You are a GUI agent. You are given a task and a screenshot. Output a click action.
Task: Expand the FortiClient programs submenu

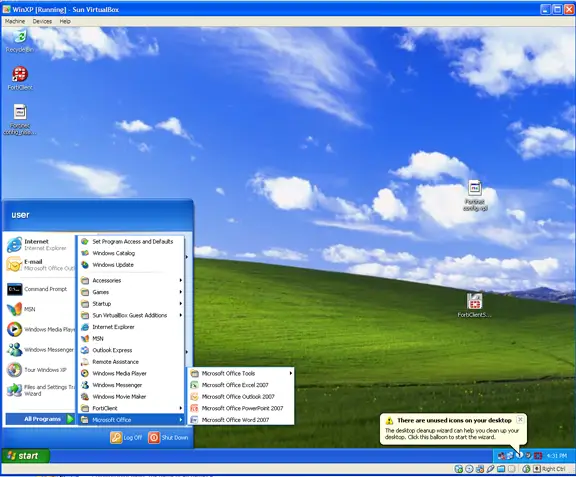click(x=132, y=408)
